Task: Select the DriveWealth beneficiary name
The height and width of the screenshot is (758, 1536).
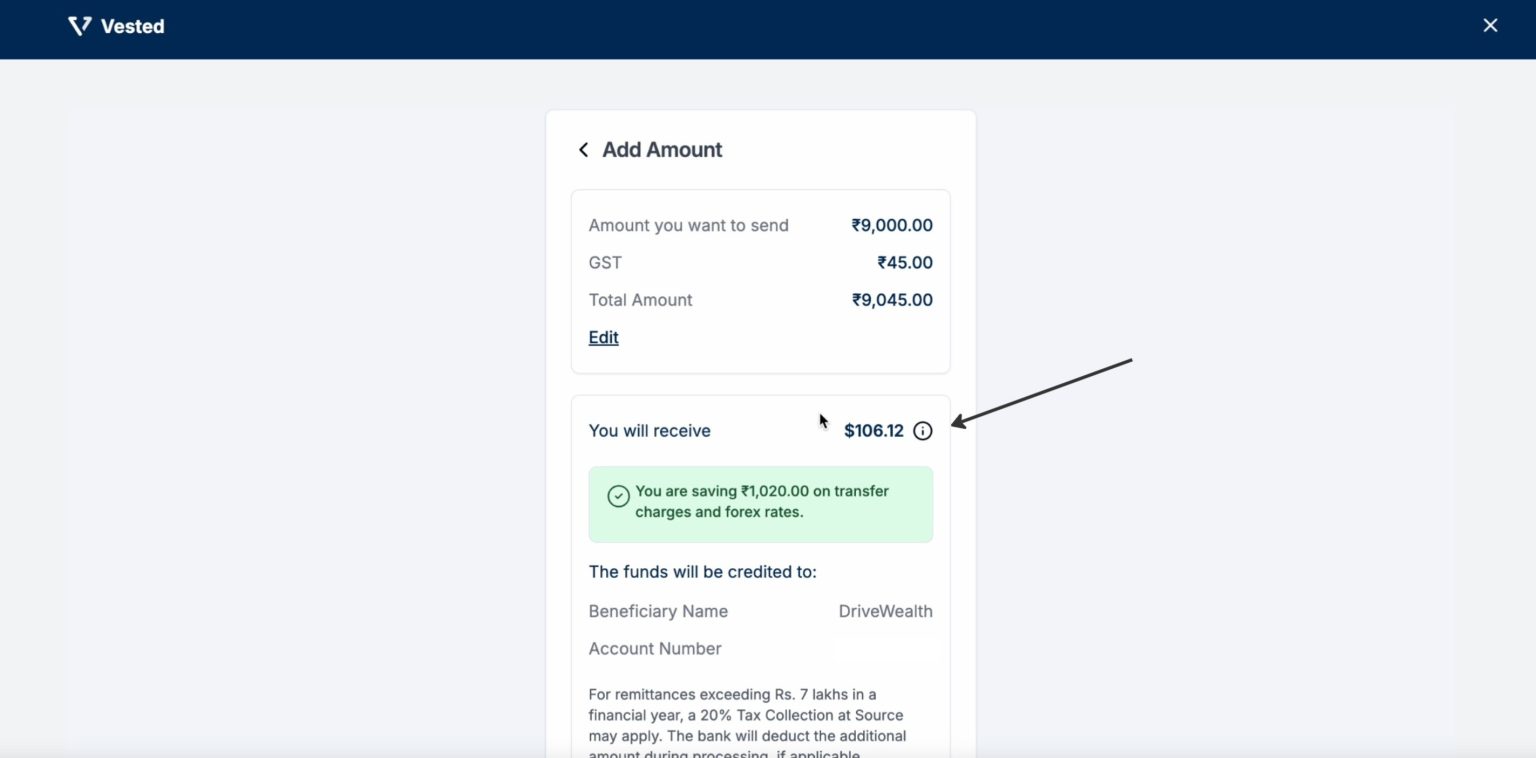Action: click(x=885, y=611)
